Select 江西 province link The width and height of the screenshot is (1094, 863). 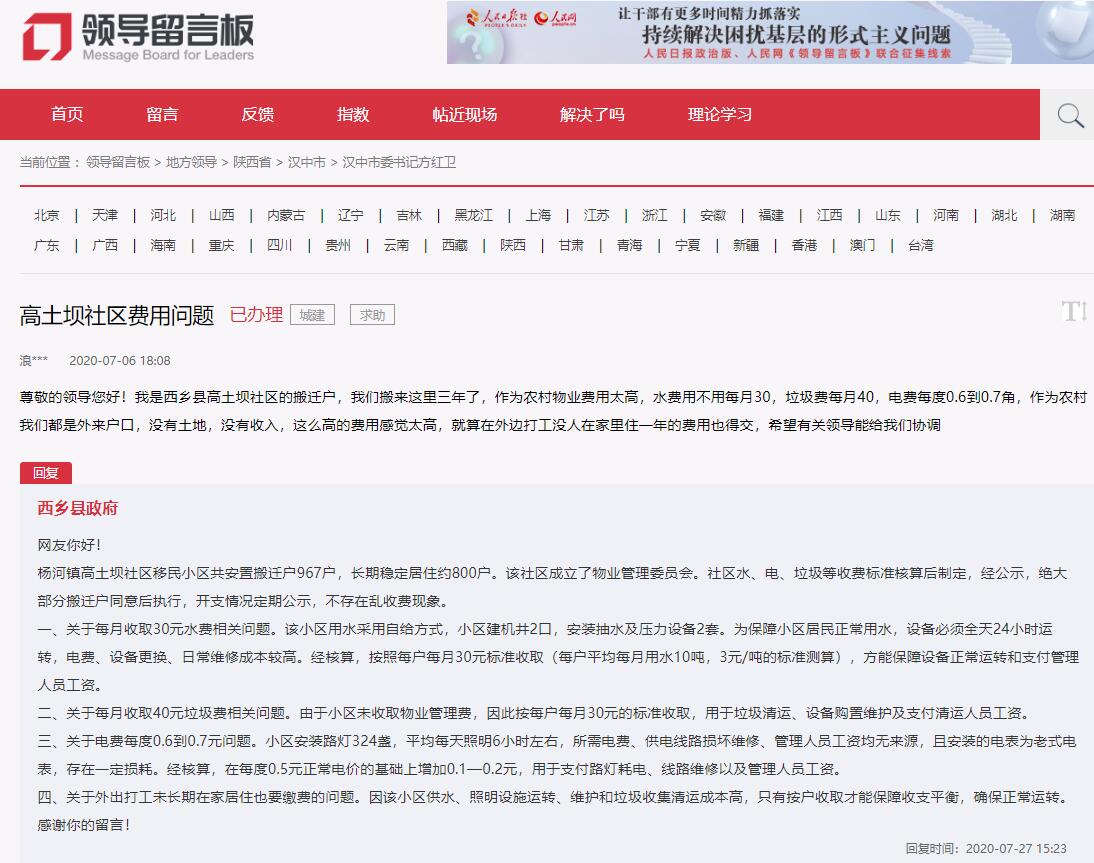[x=830, y=216]
